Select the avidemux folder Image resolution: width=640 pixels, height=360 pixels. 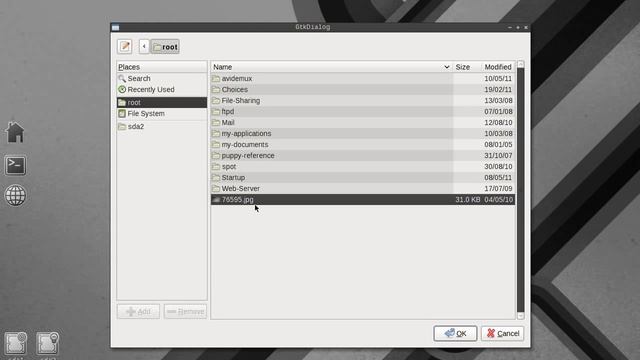point(362,78)
